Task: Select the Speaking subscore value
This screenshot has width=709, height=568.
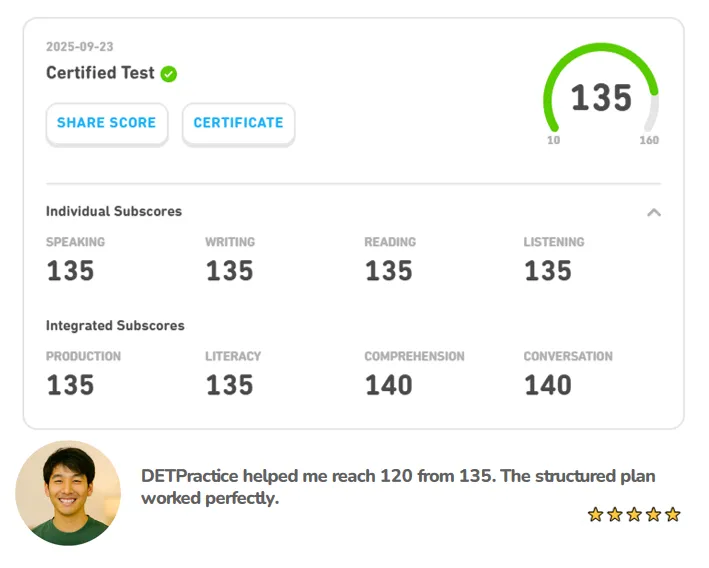Action: pyautogui.click(x=71, y=271)
